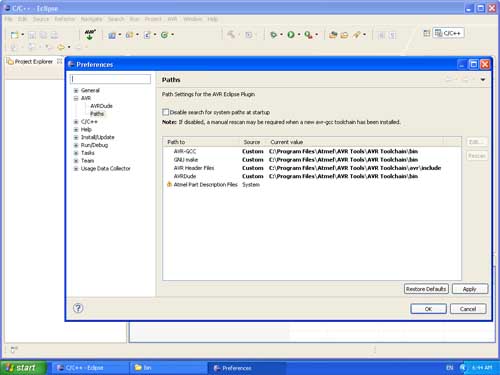Click the Search flashlight icon
Viewport: 500px width, 375px height.
point(357,35)
